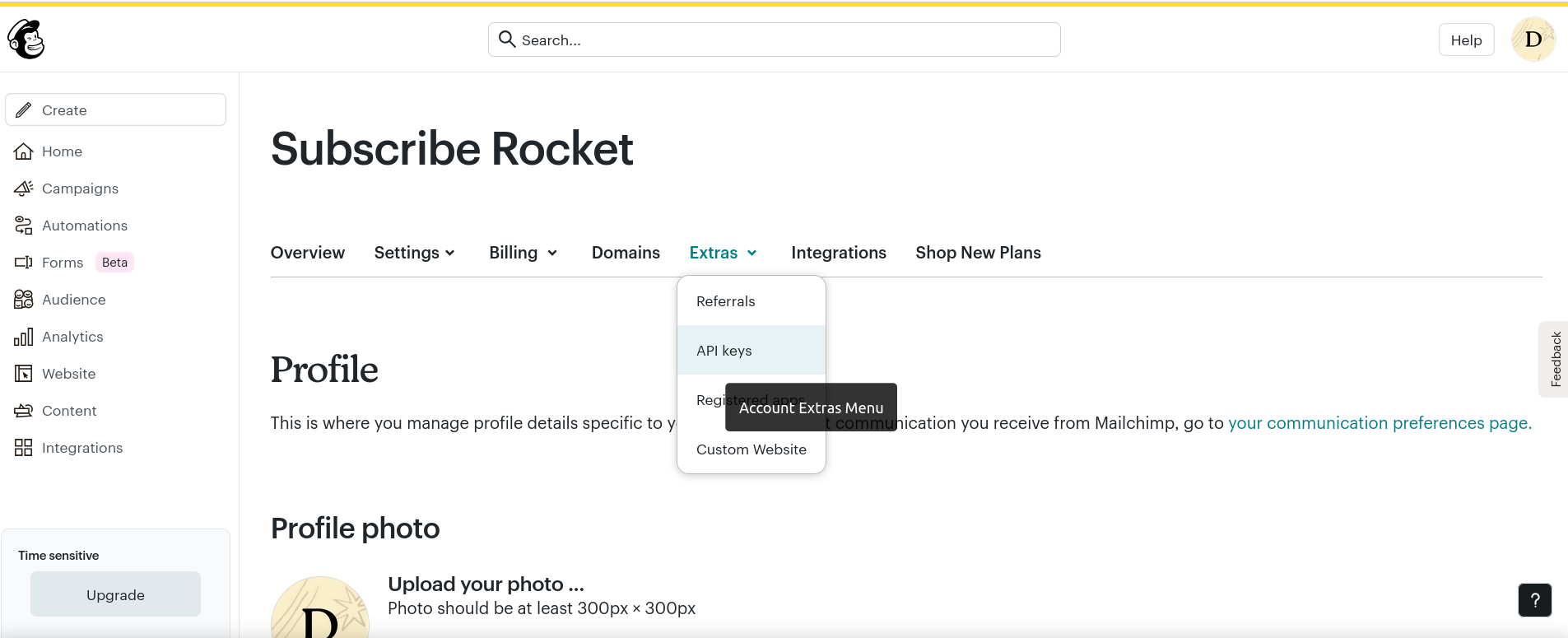Click the Time sensitive label
Image resolution: width=1568 pixels, height=638 pixels.
[58, 556]
